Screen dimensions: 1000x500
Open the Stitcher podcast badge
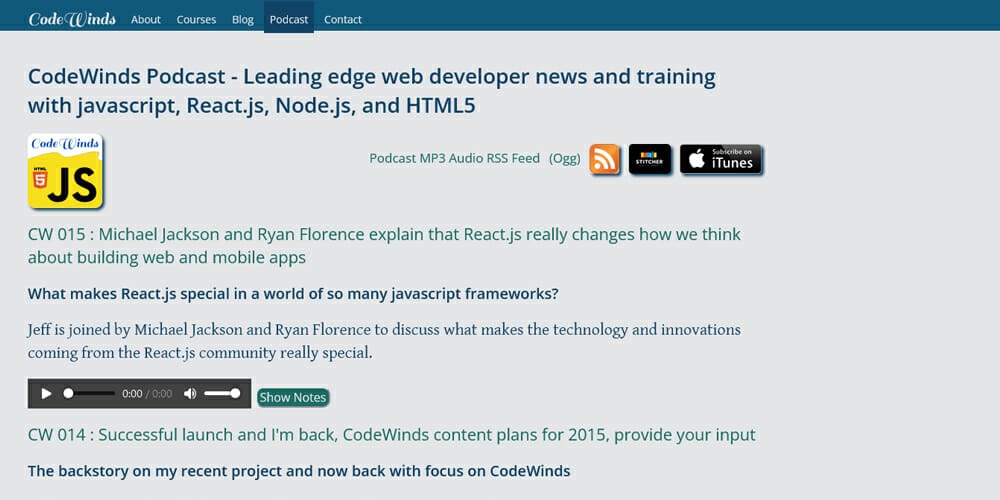tap(650, 159)
